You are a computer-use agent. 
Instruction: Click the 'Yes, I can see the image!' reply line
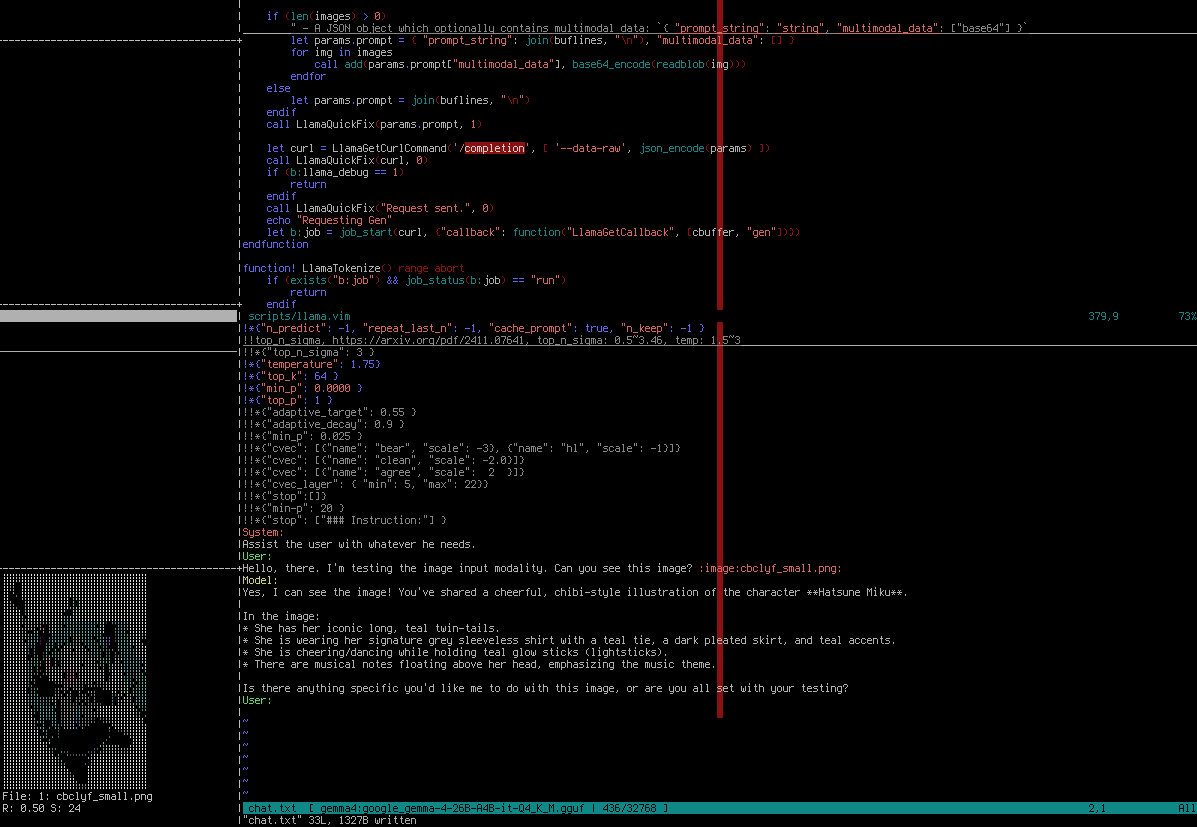pos(575,593)
